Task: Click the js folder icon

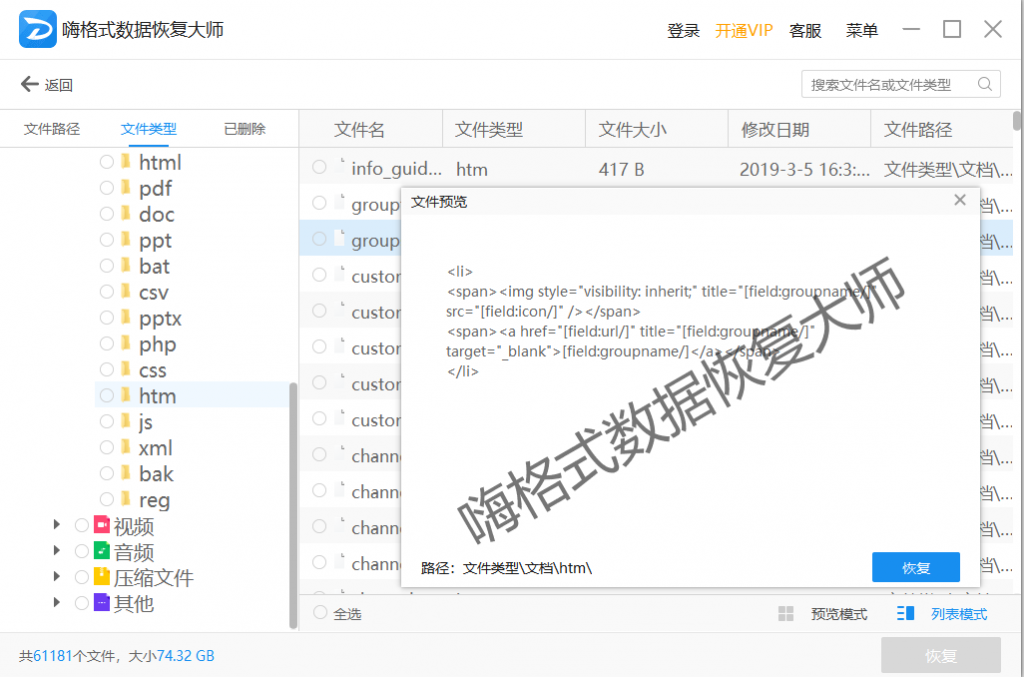Action: pos(126,421)
